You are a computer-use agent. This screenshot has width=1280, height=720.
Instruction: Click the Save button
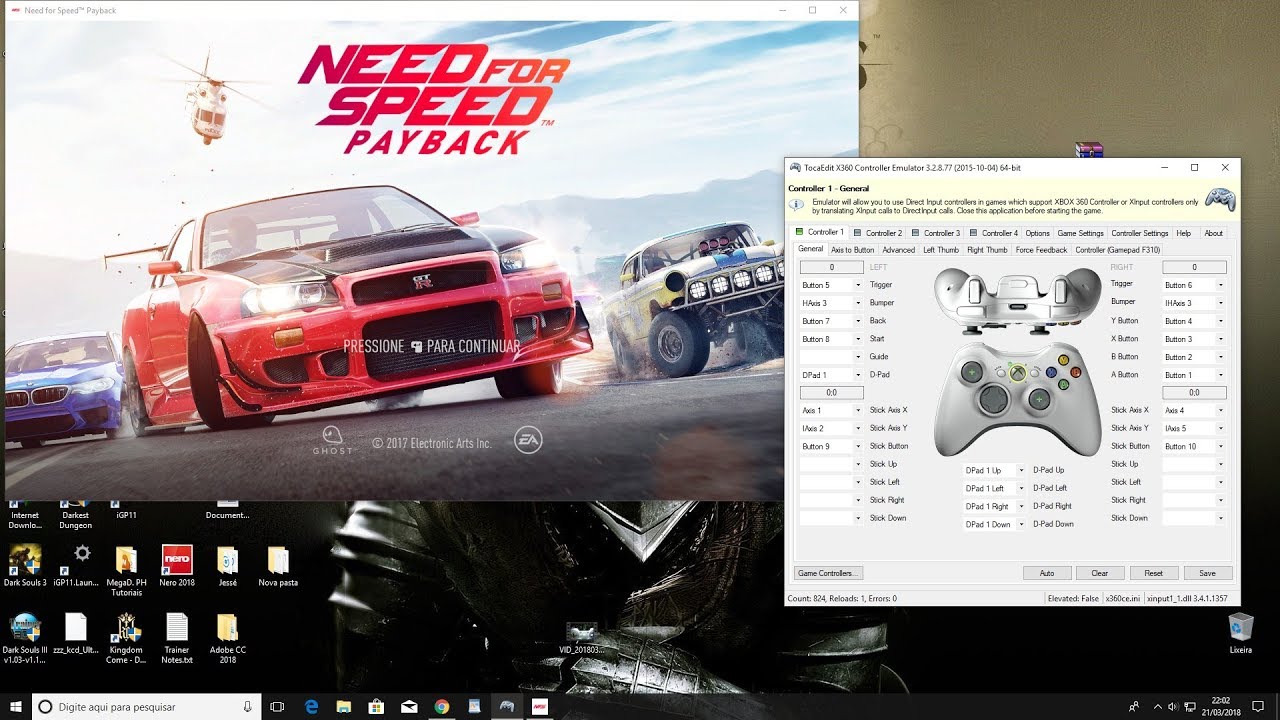coord(1207,573)
